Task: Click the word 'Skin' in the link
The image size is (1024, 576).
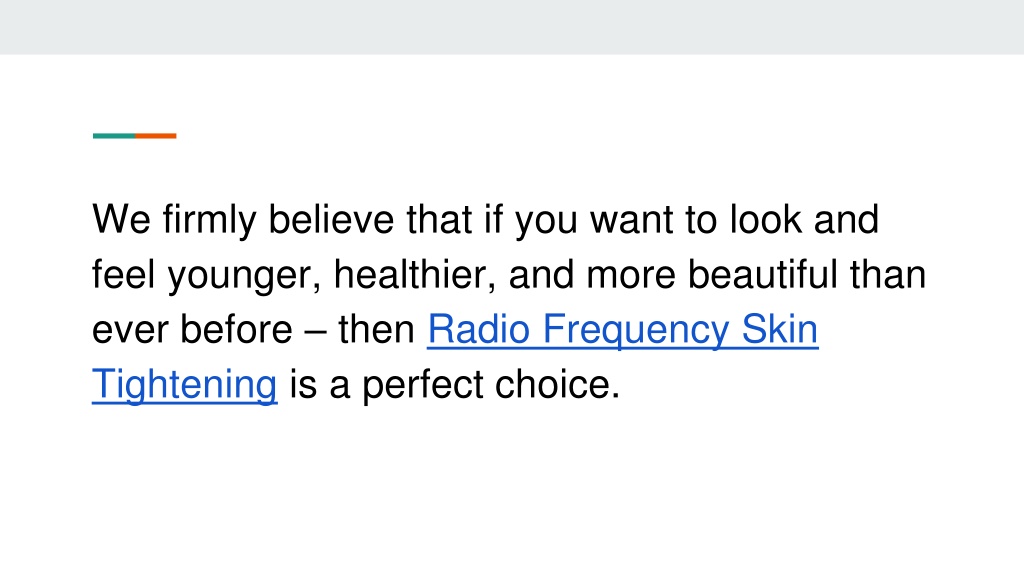Action: (x=780, y=329)
